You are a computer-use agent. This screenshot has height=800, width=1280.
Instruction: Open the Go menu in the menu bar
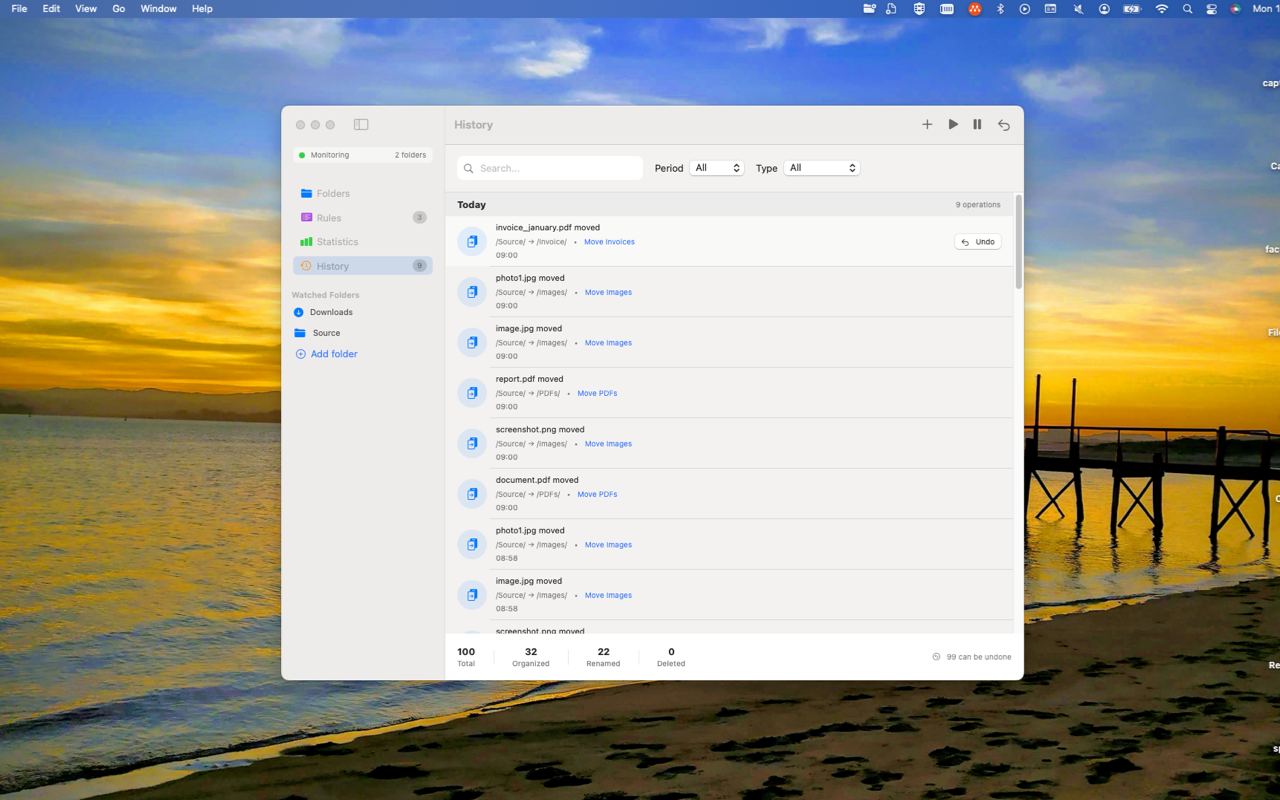[x=118, y=8]
